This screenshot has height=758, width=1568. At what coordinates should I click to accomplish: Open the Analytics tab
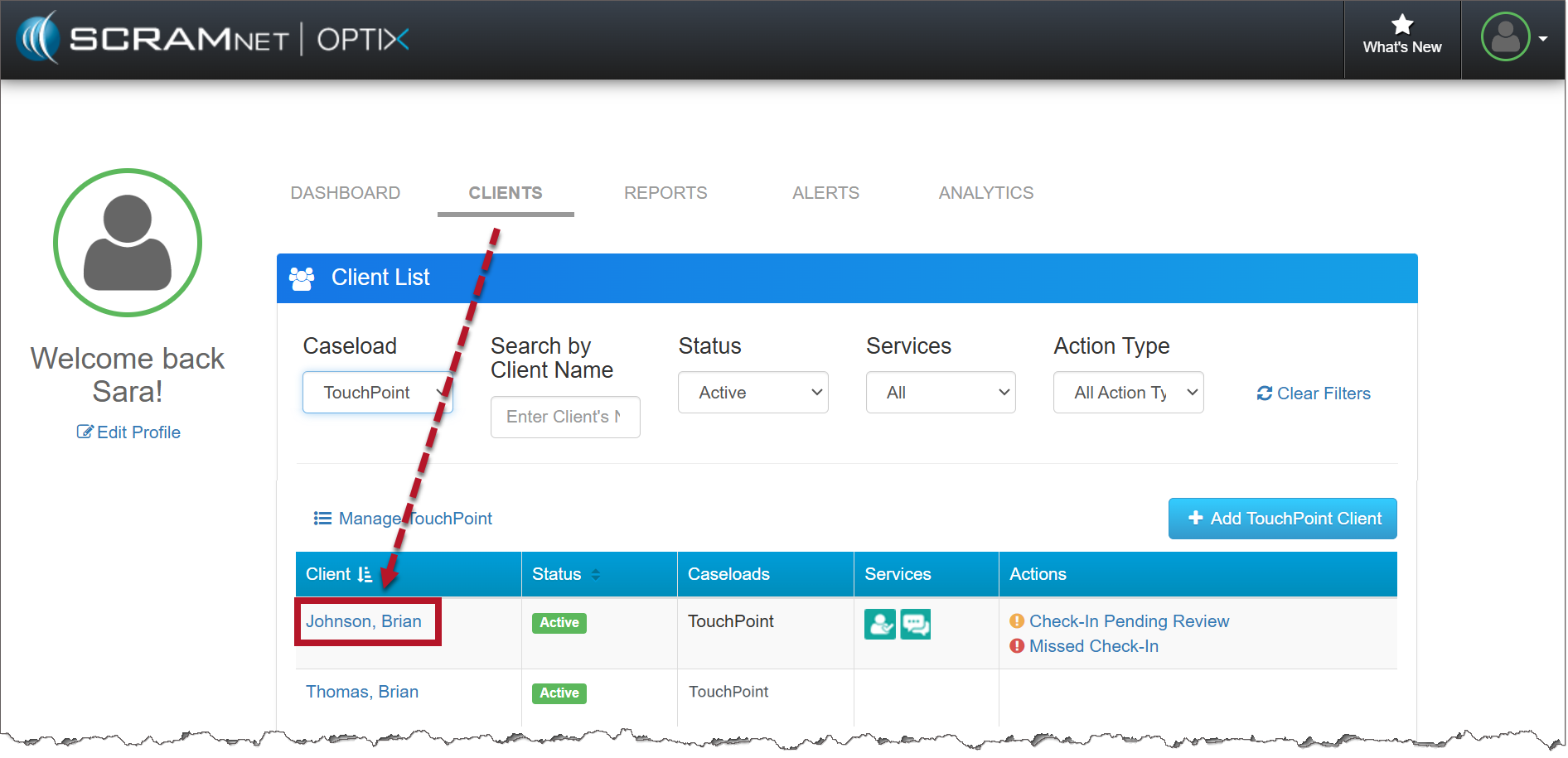[x=985, y=193]
